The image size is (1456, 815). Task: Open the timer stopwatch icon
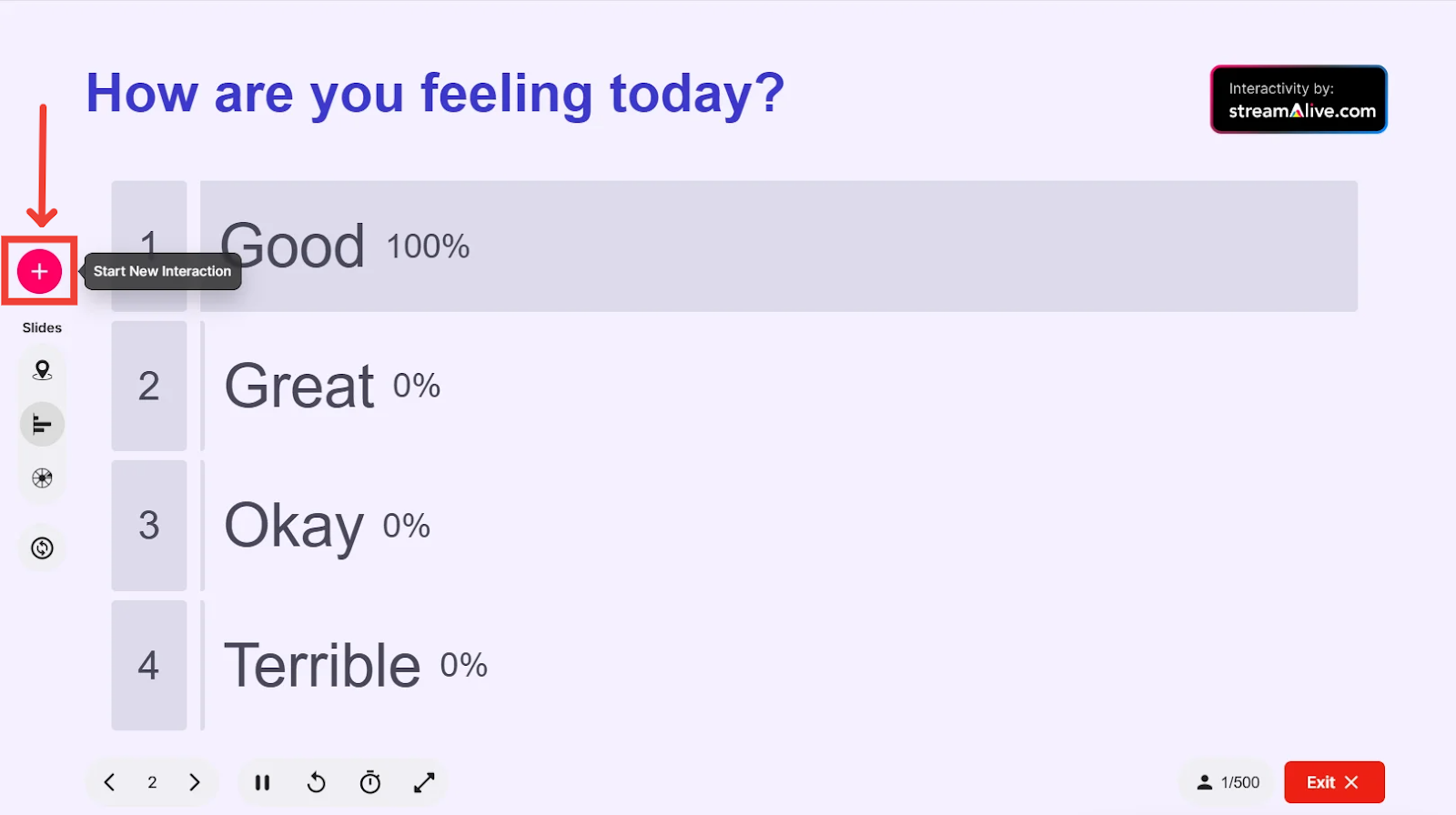point(370,782)
